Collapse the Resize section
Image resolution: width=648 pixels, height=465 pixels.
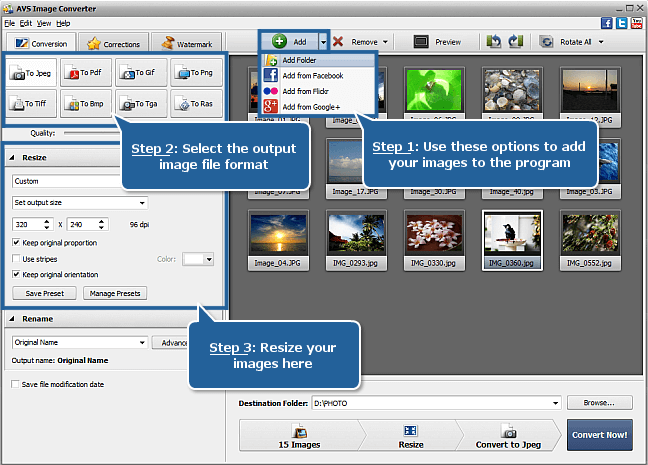(x=12, y=157)
